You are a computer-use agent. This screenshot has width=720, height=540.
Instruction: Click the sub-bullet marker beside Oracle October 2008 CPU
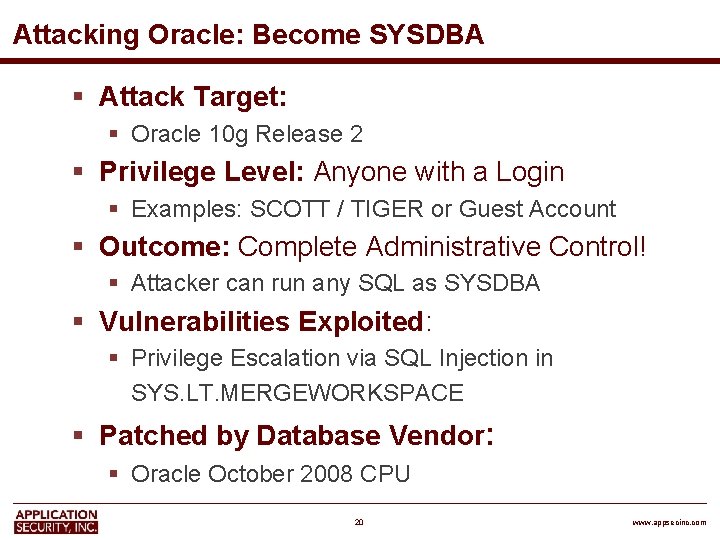click(x=116, y=474)
